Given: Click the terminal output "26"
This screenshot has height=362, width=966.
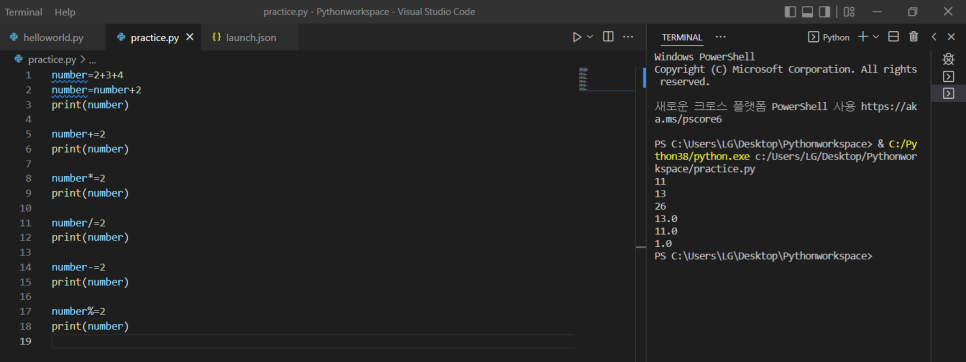Looking at the screenshot, I should tap(660, 206).
